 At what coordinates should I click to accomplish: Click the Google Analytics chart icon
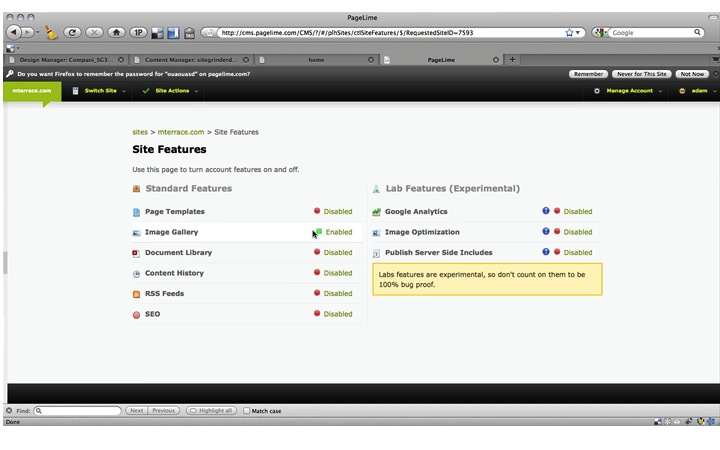click(376, 212)
